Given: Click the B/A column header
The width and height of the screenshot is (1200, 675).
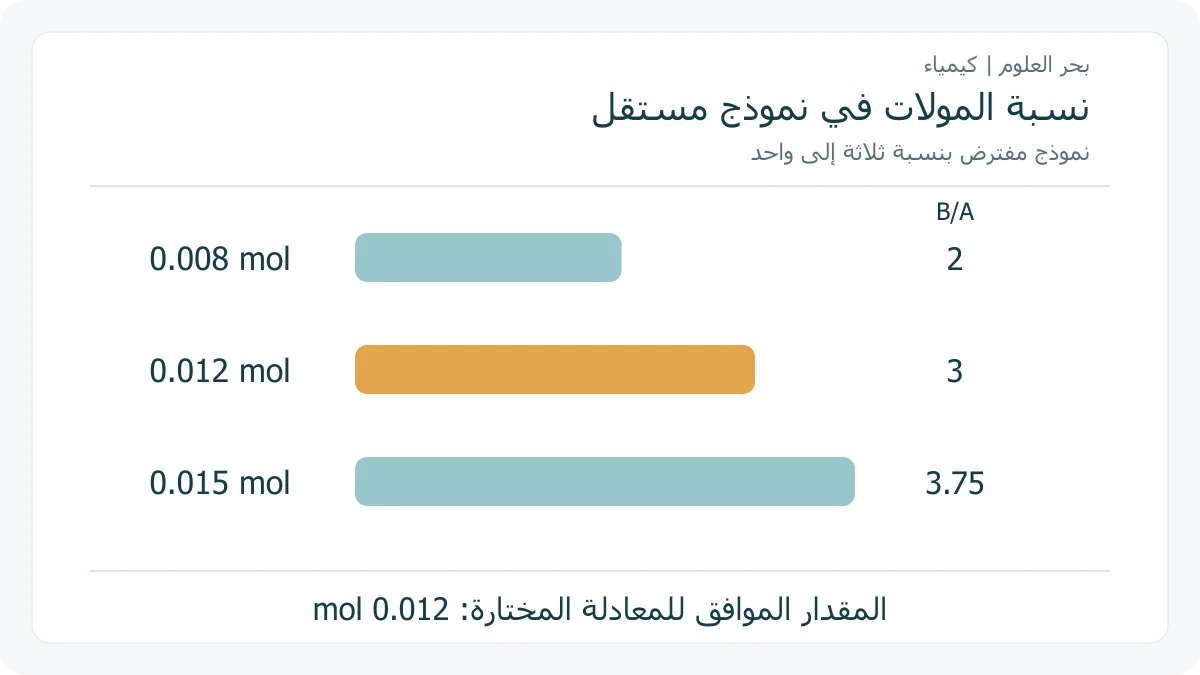Looking at the screenshot, I should [955, 213].
